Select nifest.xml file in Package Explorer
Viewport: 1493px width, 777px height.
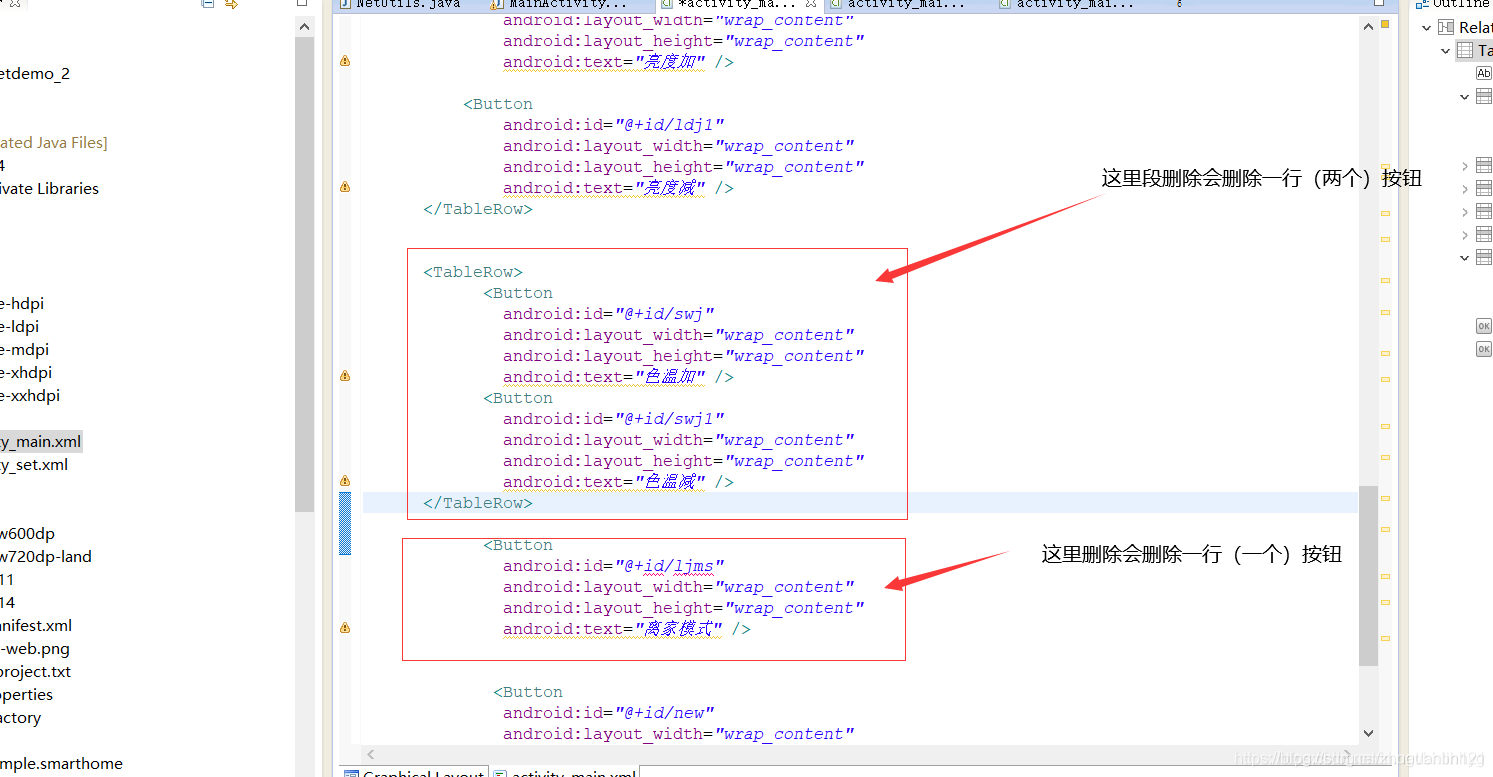point(36,626)
